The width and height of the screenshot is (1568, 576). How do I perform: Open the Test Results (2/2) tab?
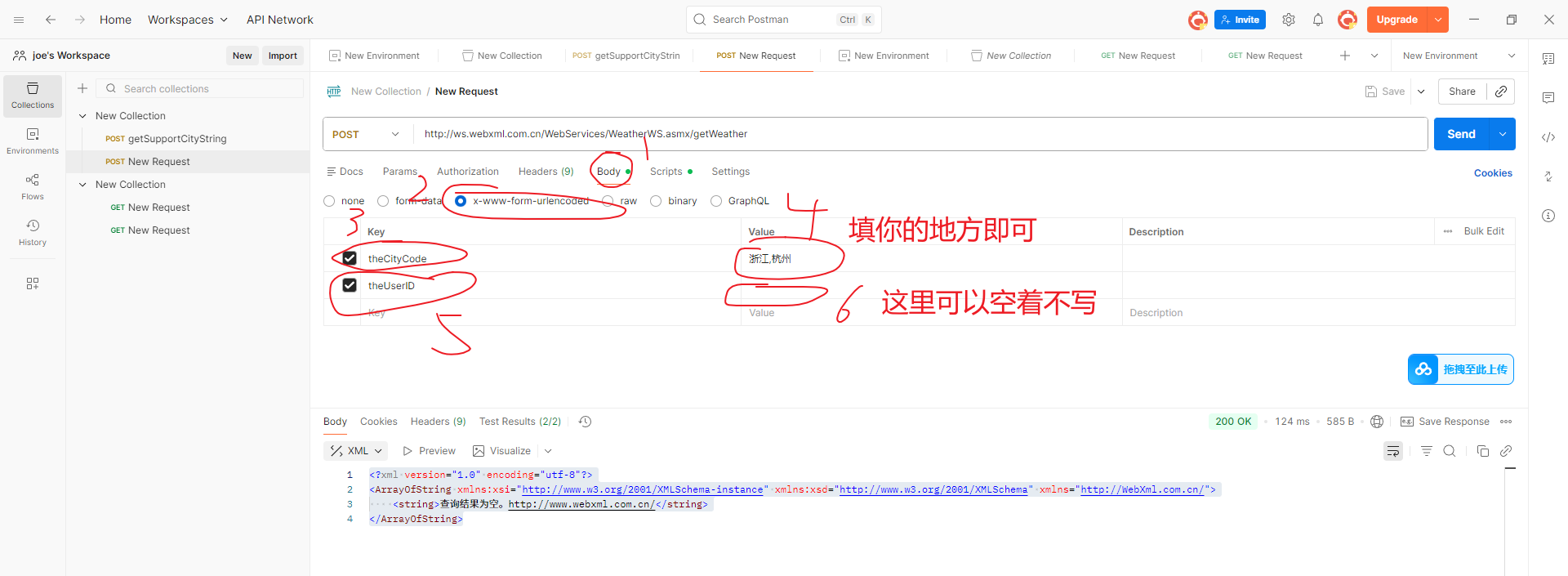click(520, 422)
